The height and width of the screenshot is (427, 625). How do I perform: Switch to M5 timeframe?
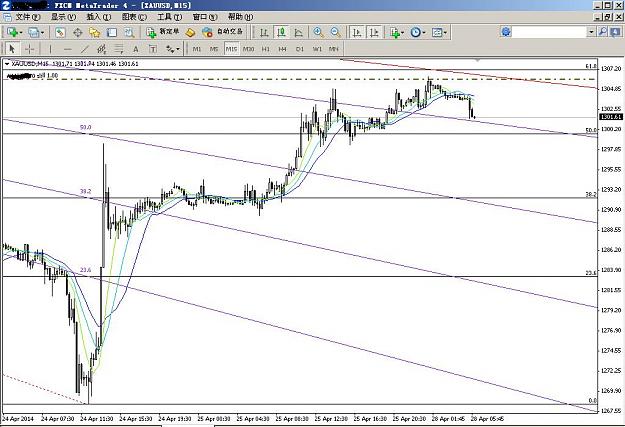point(214,49)
